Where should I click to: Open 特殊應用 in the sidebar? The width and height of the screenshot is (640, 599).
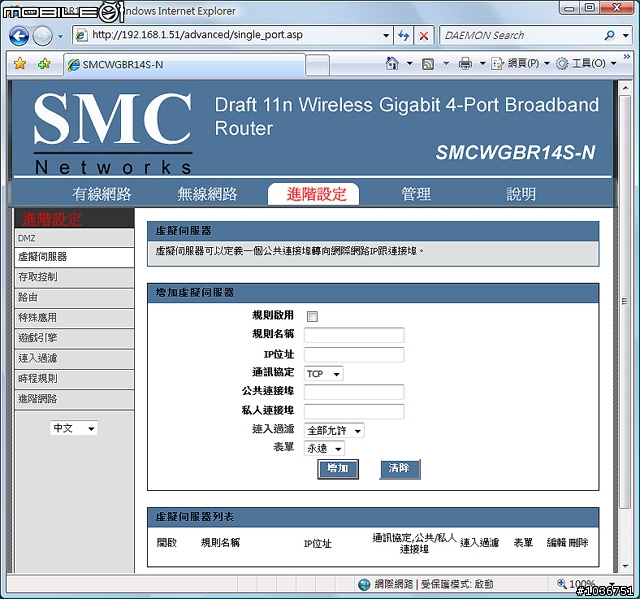[74, 318]
